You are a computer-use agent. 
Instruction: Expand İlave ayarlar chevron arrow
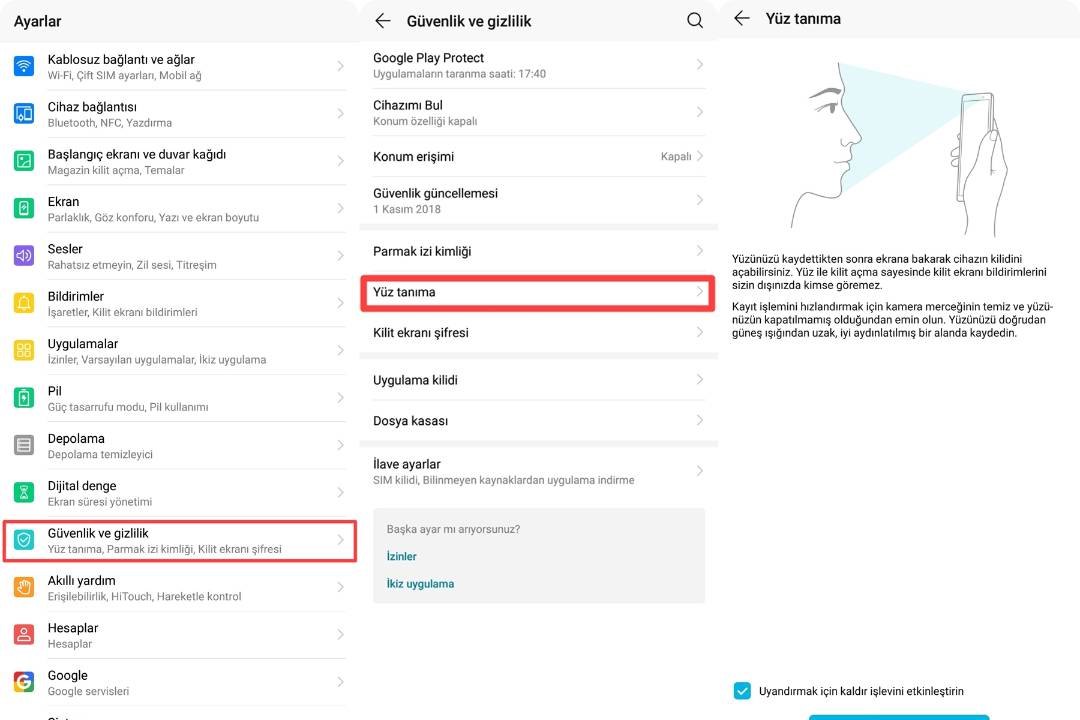tap(700, 471)
